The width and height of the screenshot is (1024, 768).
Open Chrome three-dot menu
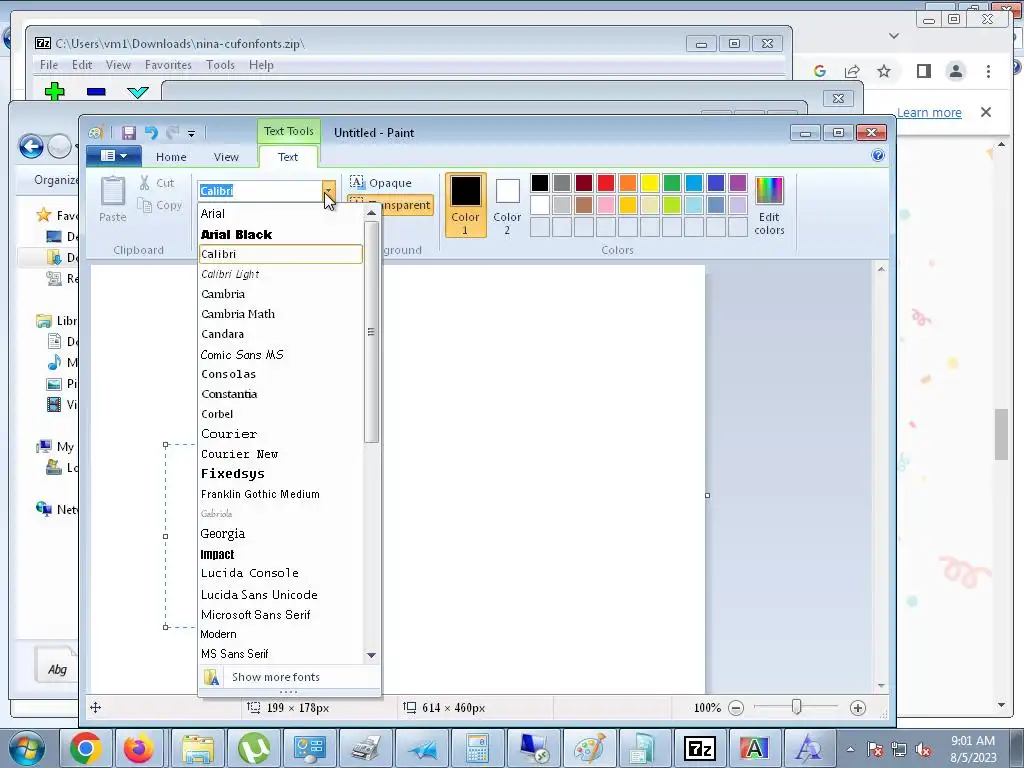pos(988,71)
